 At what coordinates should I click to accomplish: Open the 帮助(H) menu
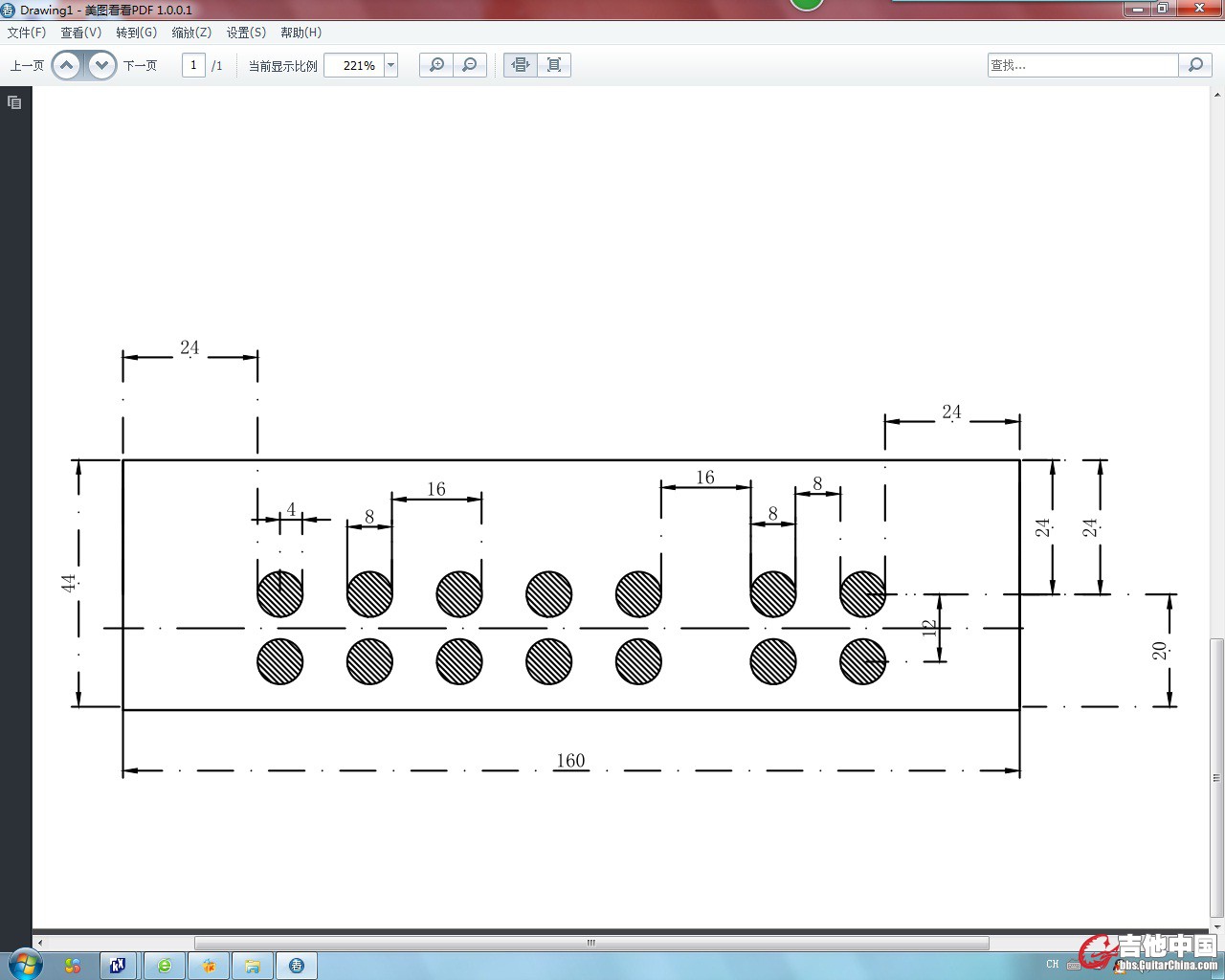[x=301, y=33]
